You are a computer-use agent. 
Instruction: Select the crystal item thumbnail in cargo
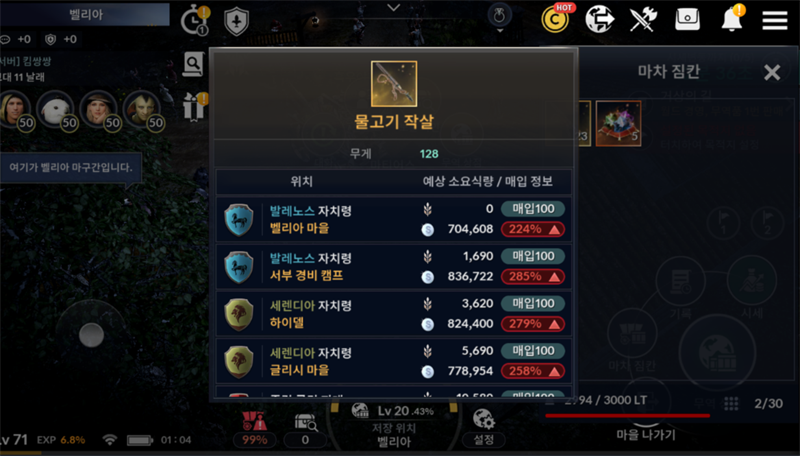pyautogui.click(x=618, y=123)
